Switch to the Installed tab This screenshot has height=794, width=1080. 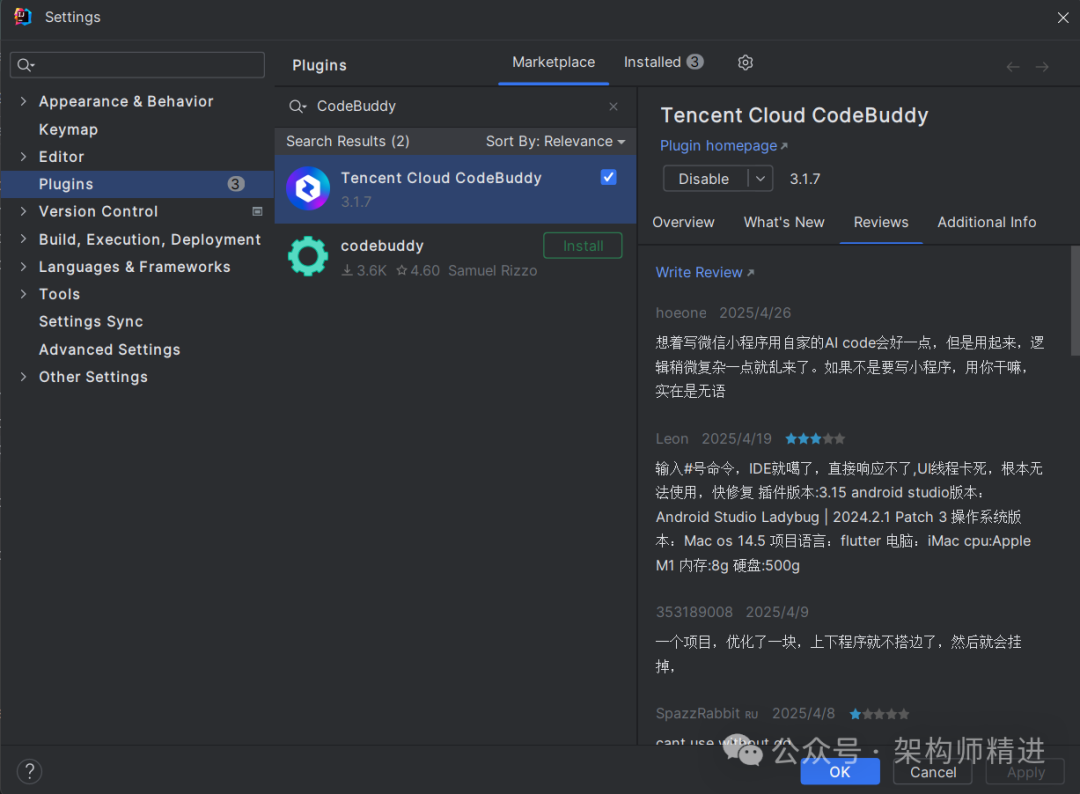[x=663, y=62]
